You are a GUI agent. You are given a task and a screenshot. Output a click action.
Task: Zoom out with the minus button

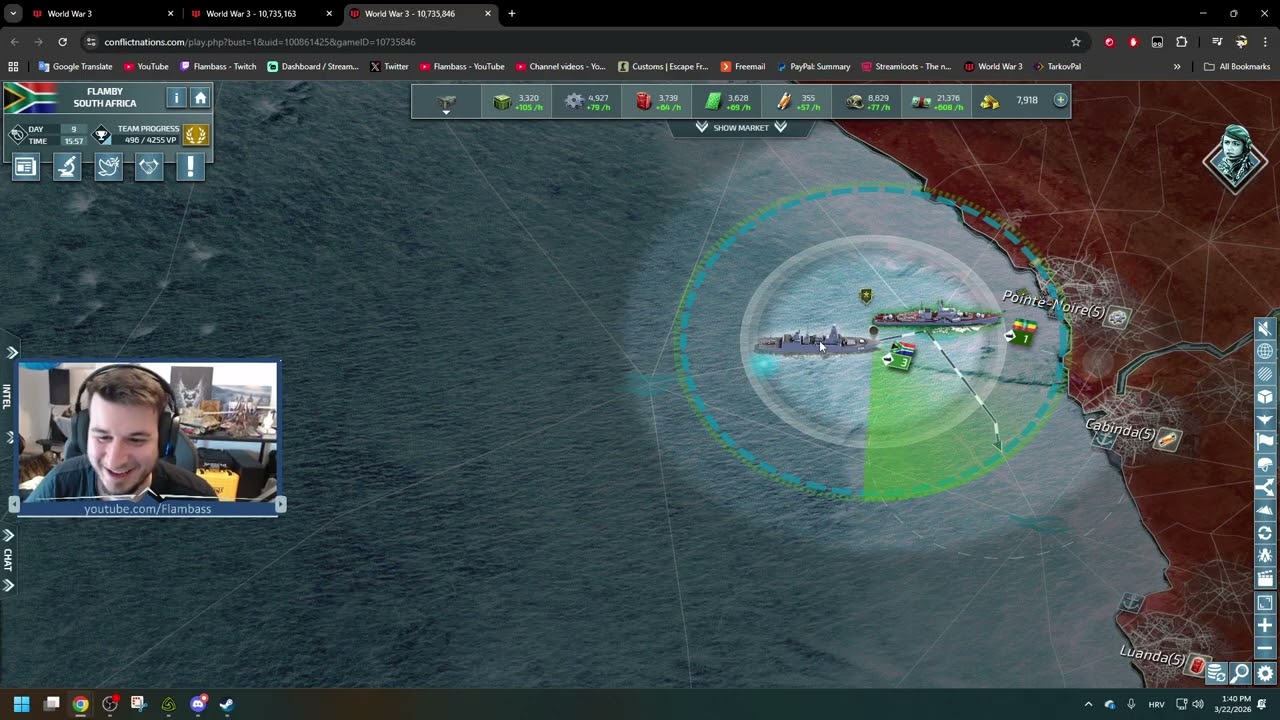tap(1265, 648)
